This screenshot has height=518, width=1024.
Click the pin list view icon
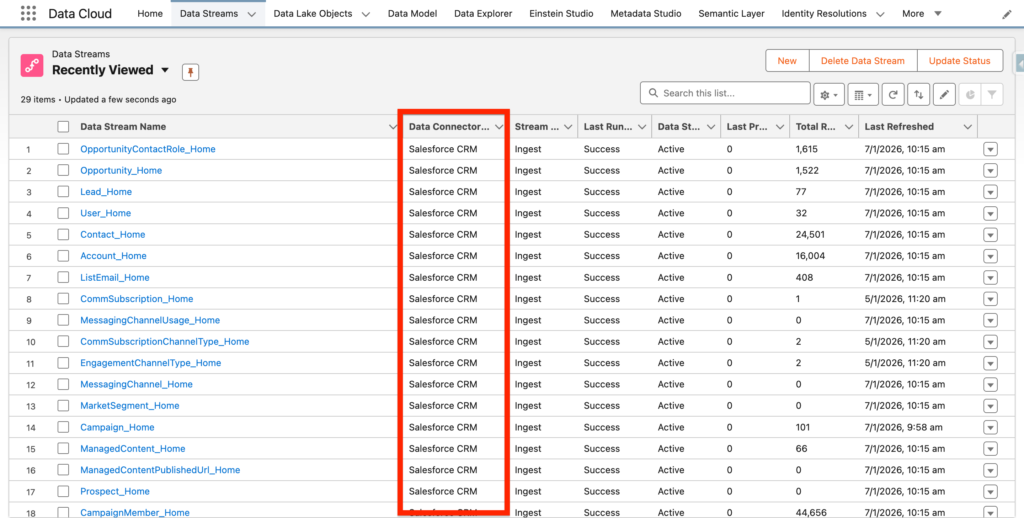pos(190,71)
